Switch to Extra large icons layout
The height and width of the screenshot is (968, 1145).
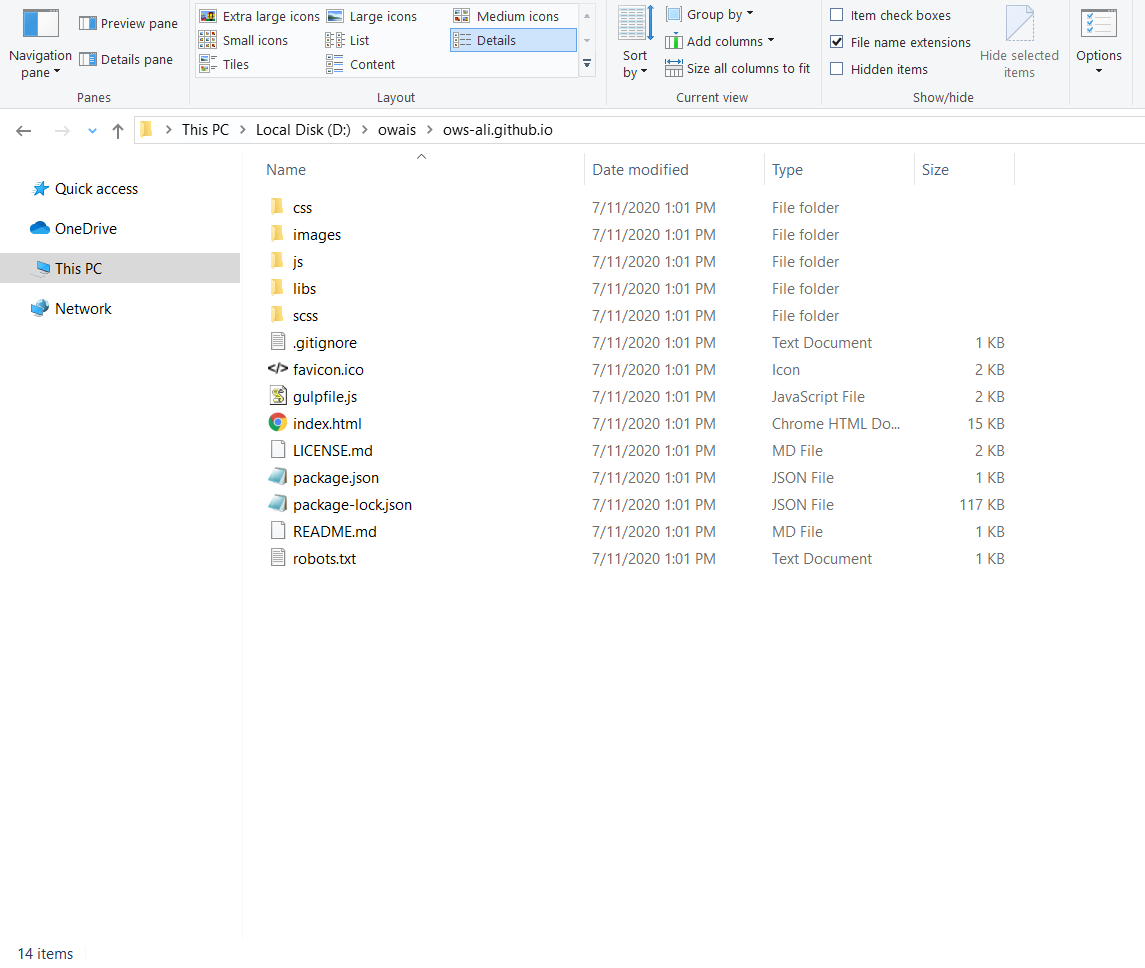(259, 16)
